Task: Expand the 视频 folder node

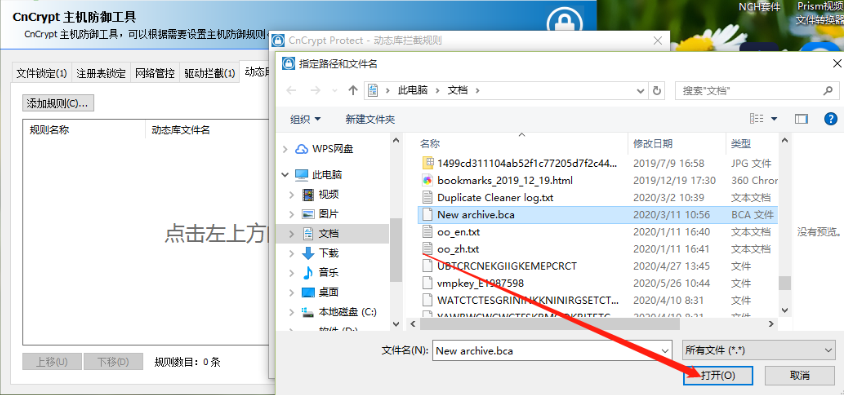Action: (x=292, y=195)
